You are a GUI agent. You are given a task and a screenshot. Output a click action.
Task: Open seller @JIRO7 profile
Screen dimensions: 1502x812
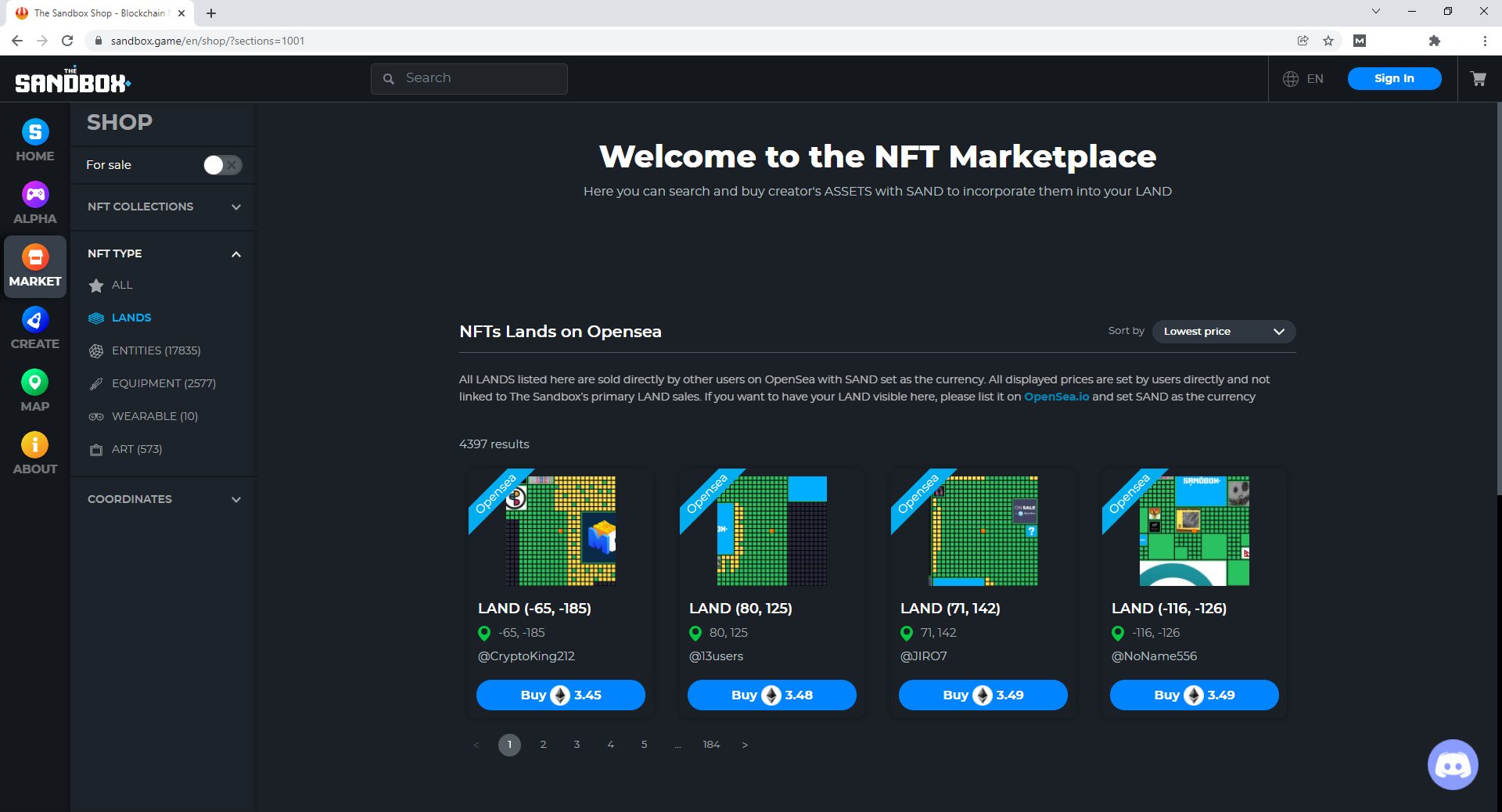pyautogui.click(x=924, y=656)
